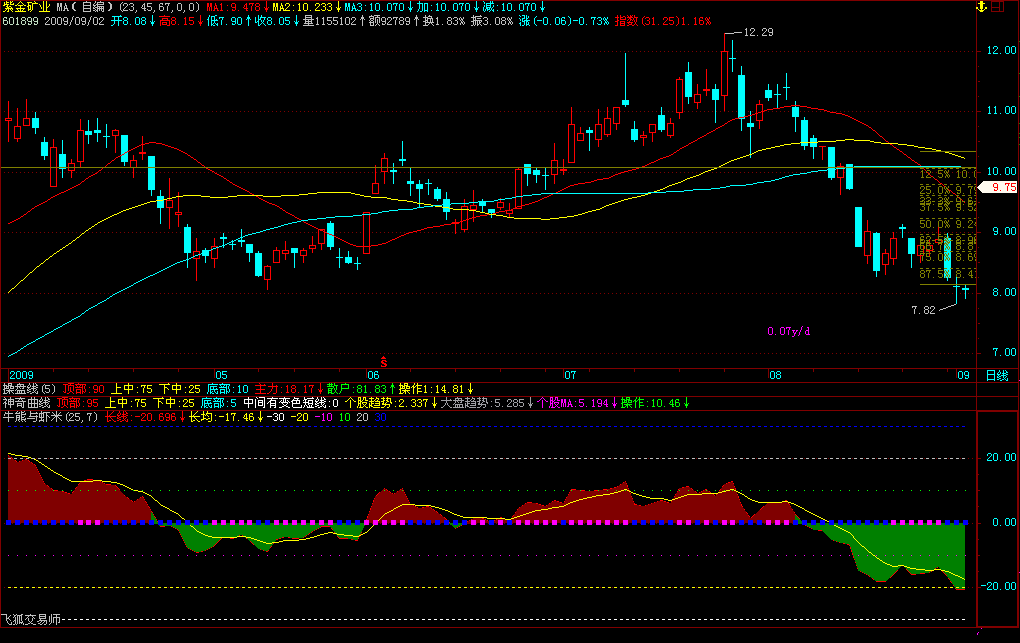Select the MA1:9.478 value

tap(234, 7)
